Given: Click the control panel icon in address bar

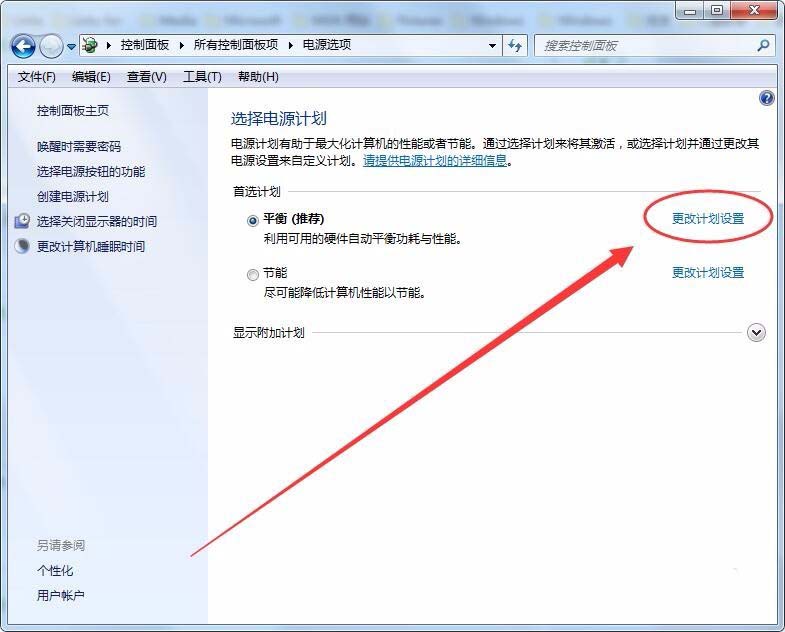Looking at the screenshot, I should point(90,45).
